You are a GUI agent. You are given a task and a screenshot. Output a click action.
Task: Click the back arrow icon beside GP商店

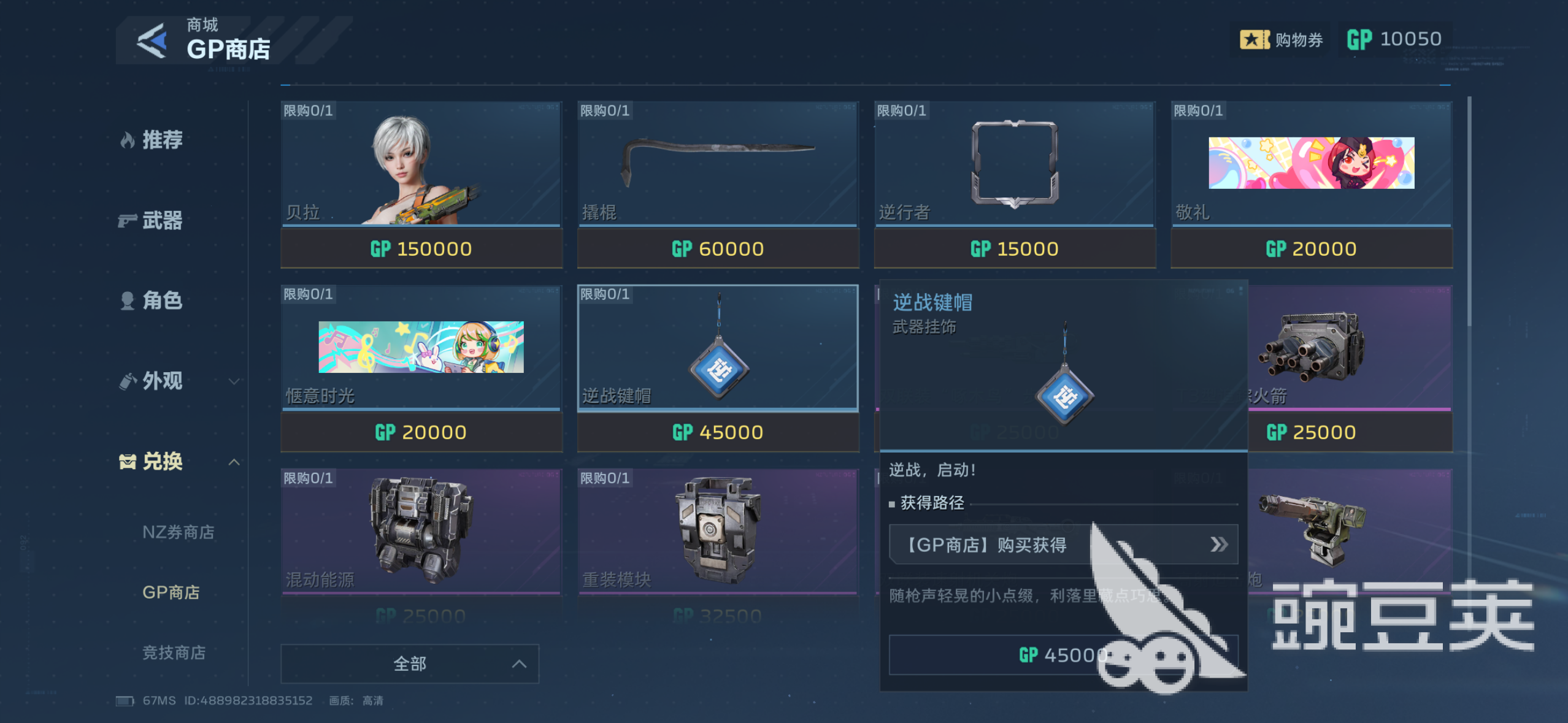click(x=152, y=41)
